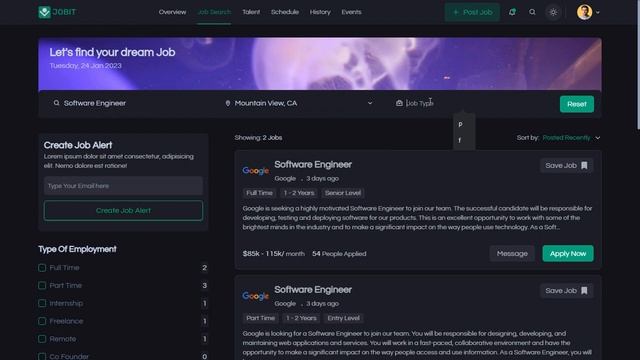Check the Internship employment filter
Viewport: 640px width, 360px height.
coord(42,303)
